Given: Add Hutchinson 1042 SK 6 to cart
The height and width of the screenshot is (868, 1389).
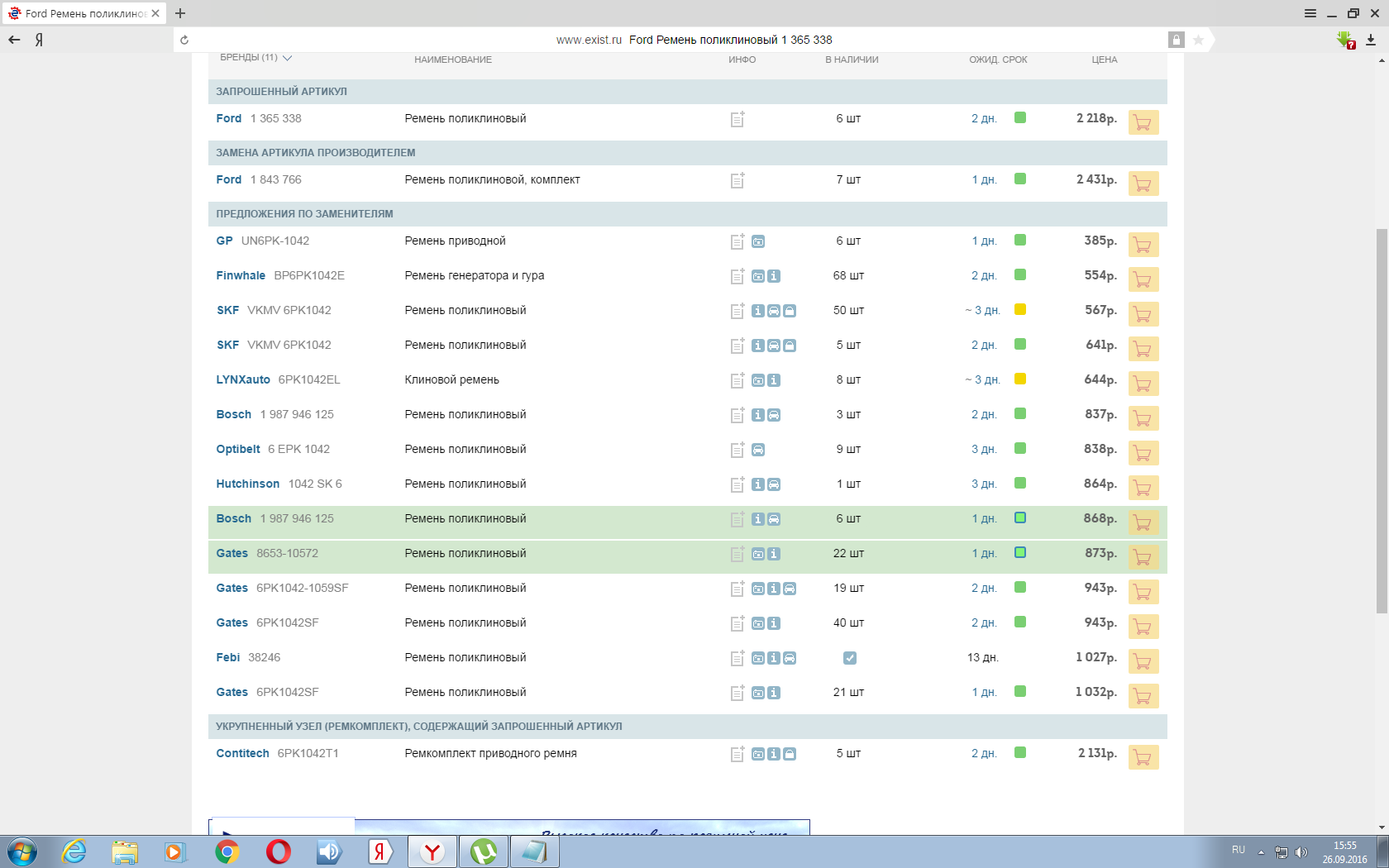Looking at the screenshot, I should (1143, 488).
